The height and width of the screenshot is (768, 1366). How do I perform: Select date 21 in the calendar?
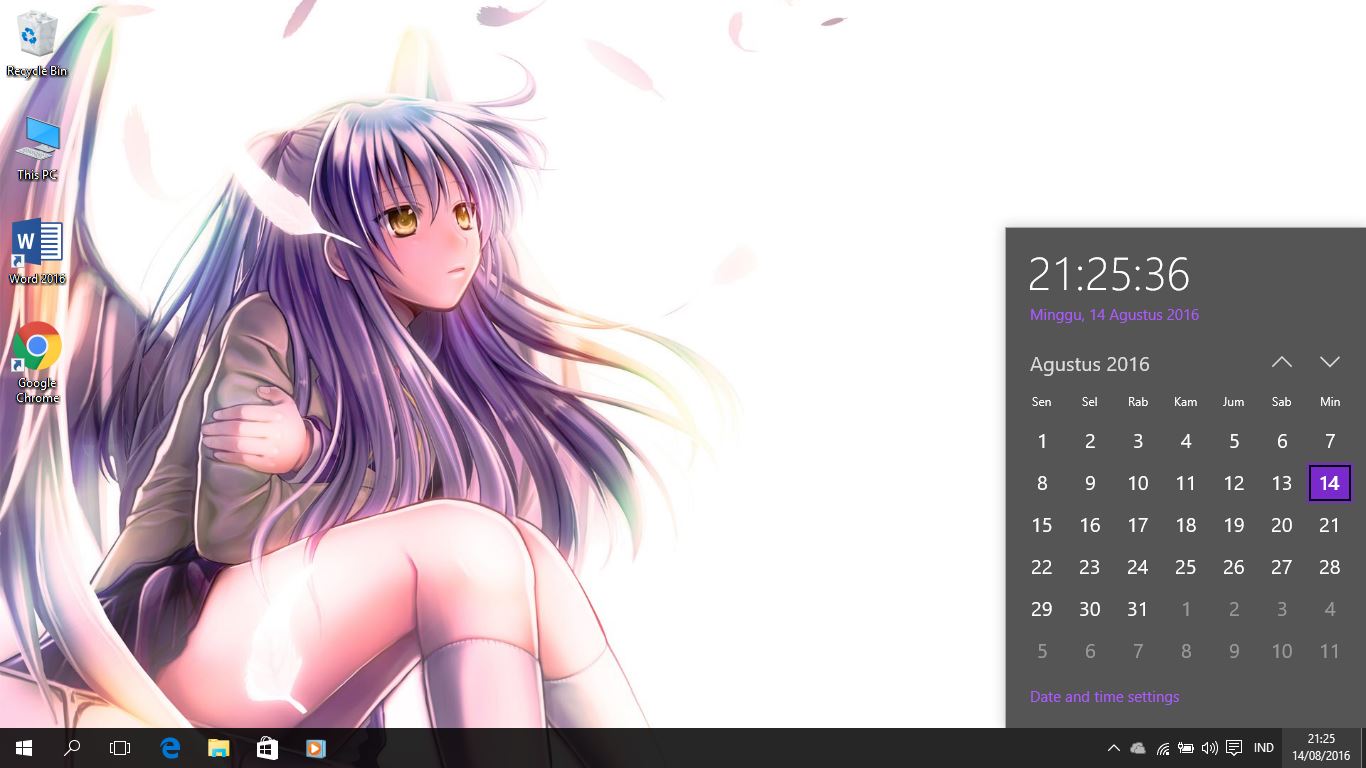coord(1330,525)
